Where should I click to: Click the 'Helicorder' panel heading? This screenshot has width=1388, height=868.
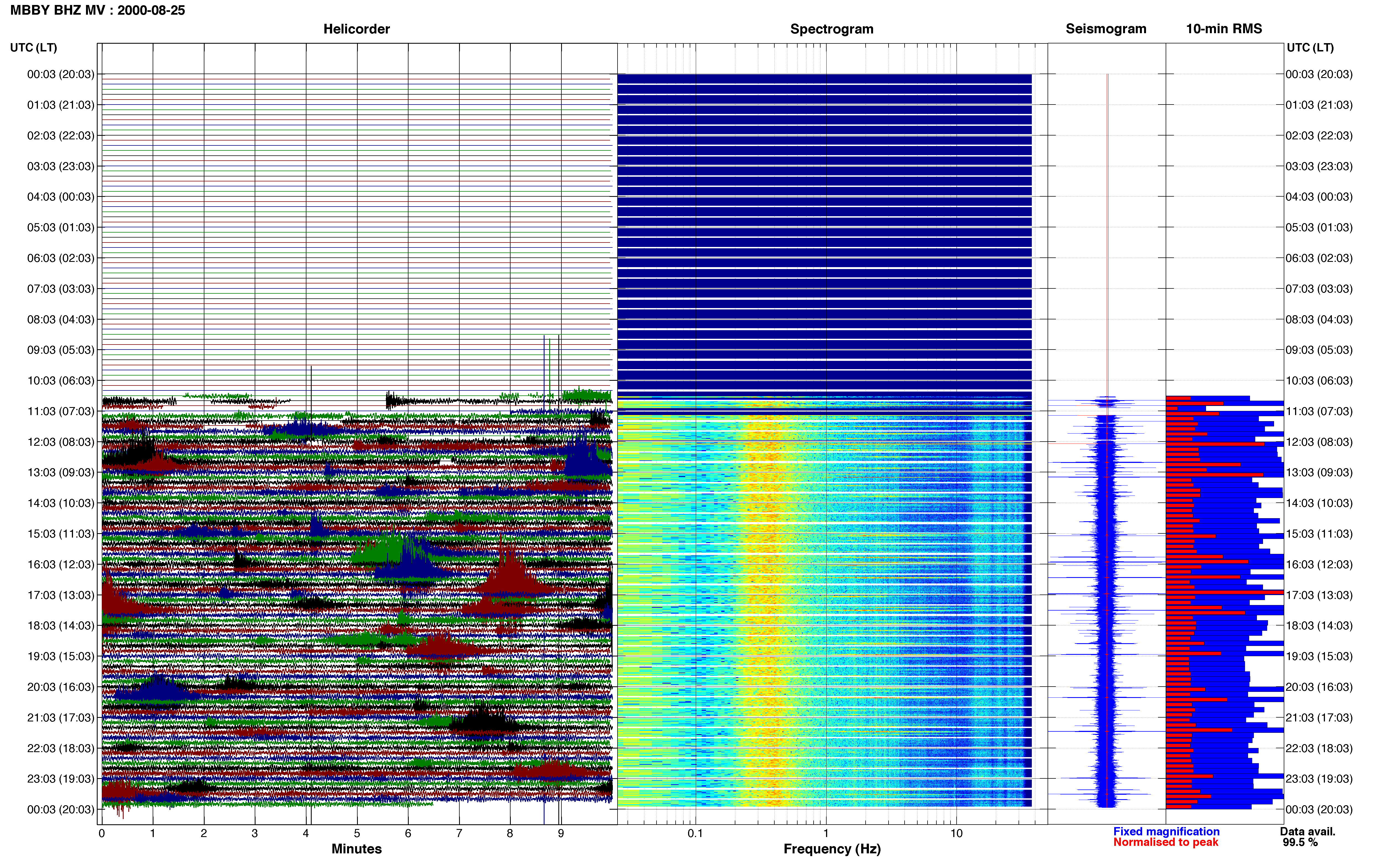356,29
